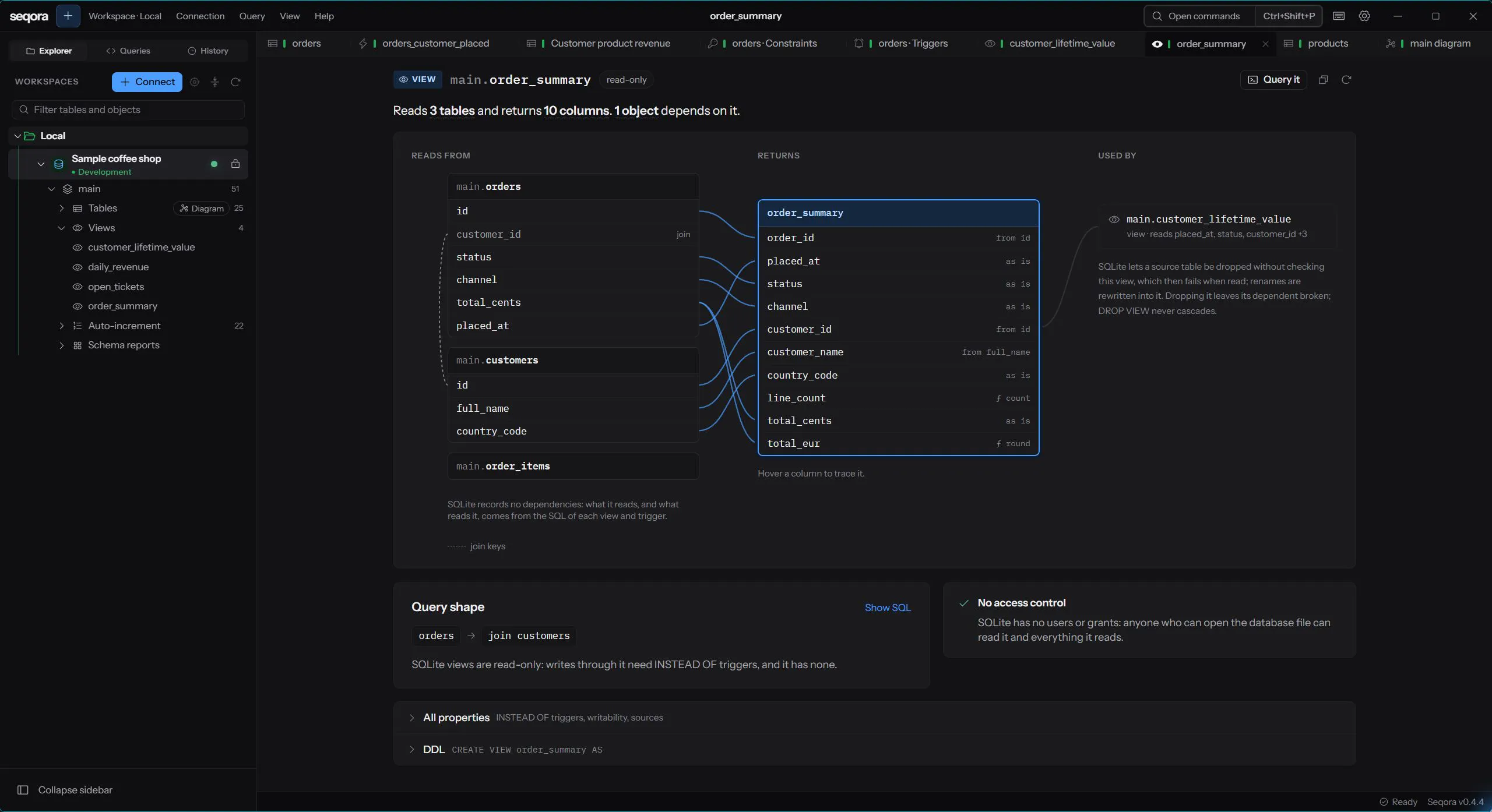Click the Connect button
Image resolution: width=1492 pixels, height=812 pixels.
(147, 82)
